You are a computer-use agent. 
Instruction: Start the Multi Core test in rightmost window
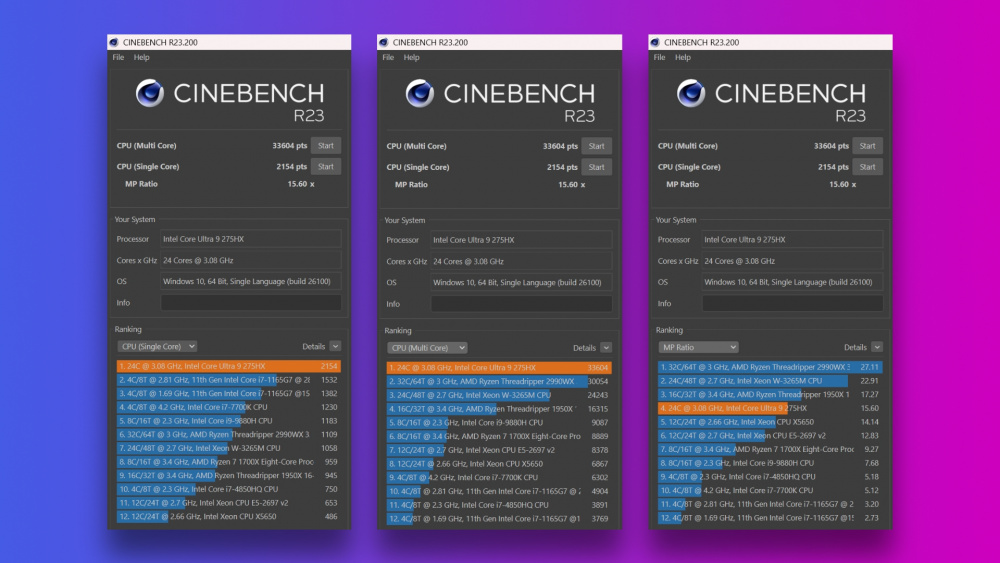[x=867, y=146]
